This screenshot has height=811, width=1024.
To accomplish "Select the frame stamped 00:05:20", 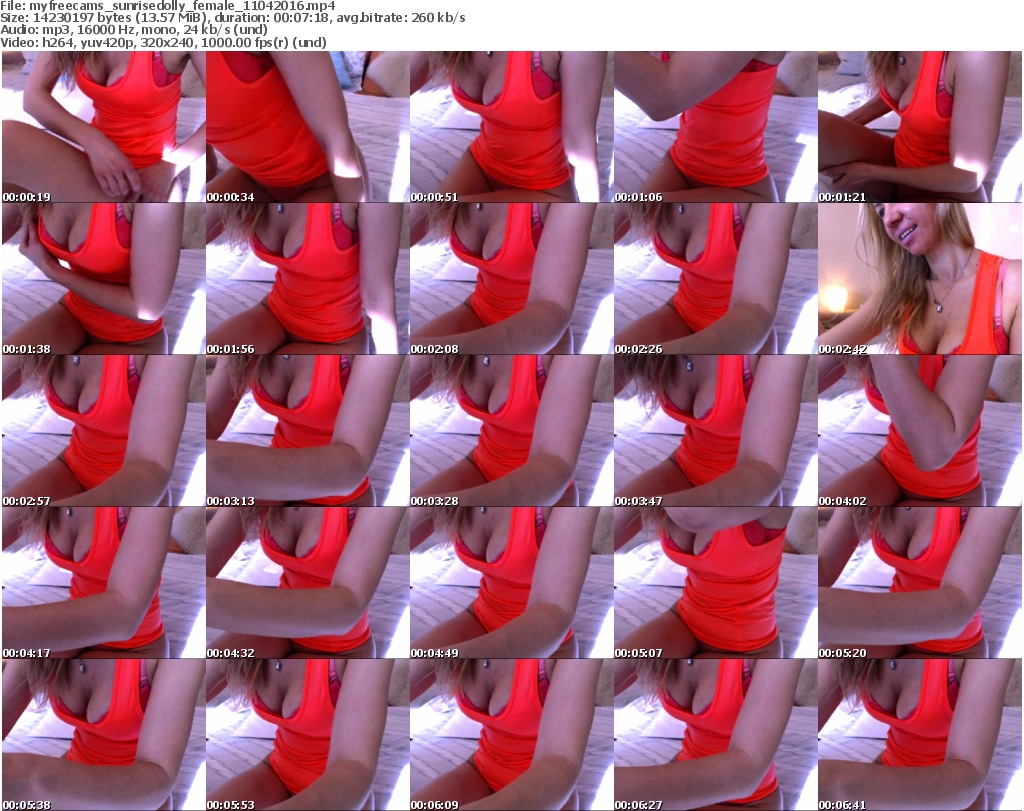I will (x=920, y=583).
